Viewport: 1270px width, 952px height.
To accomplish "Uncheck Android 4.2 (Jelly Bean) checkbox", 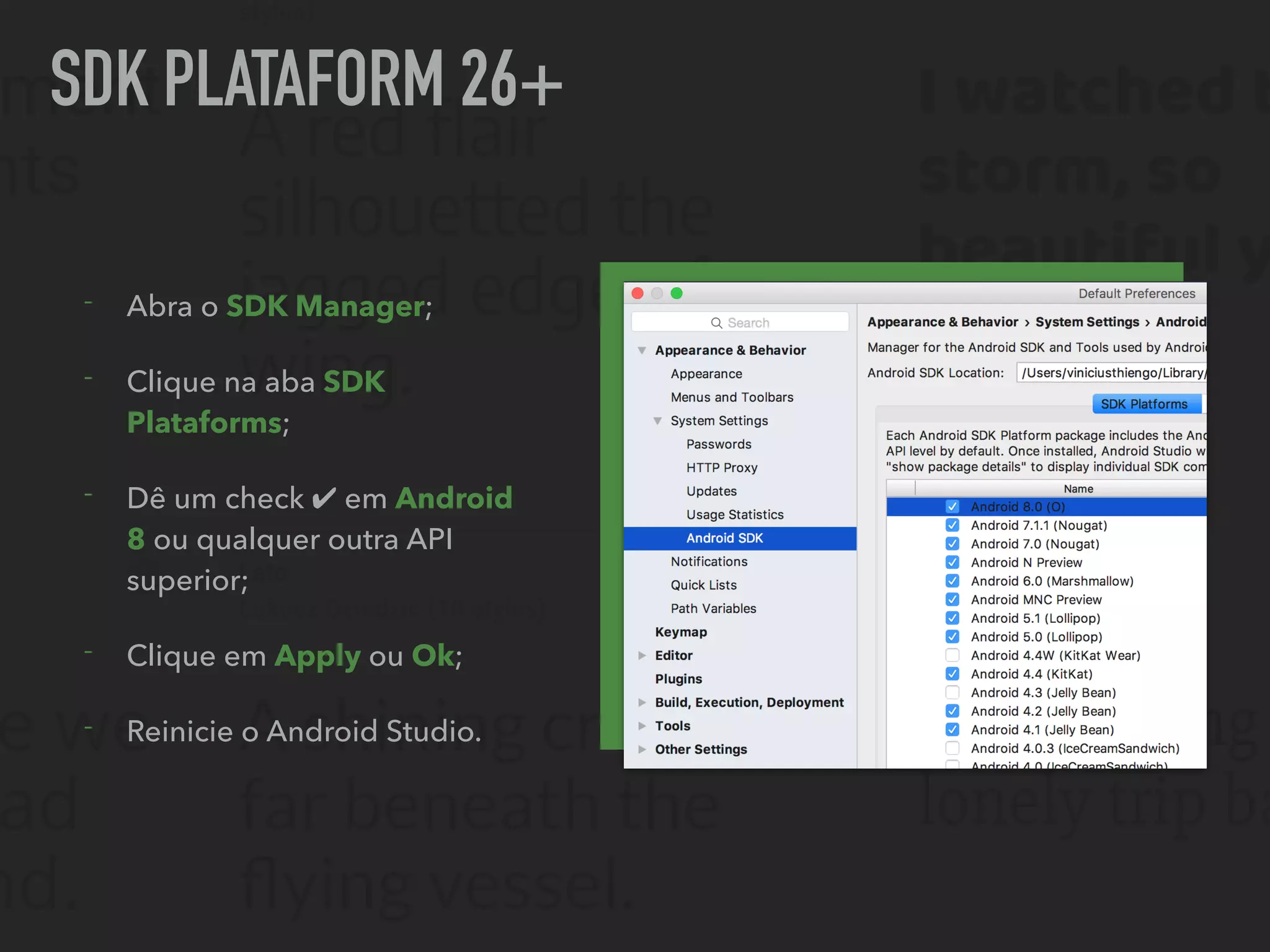I will (x=952, y=712).
